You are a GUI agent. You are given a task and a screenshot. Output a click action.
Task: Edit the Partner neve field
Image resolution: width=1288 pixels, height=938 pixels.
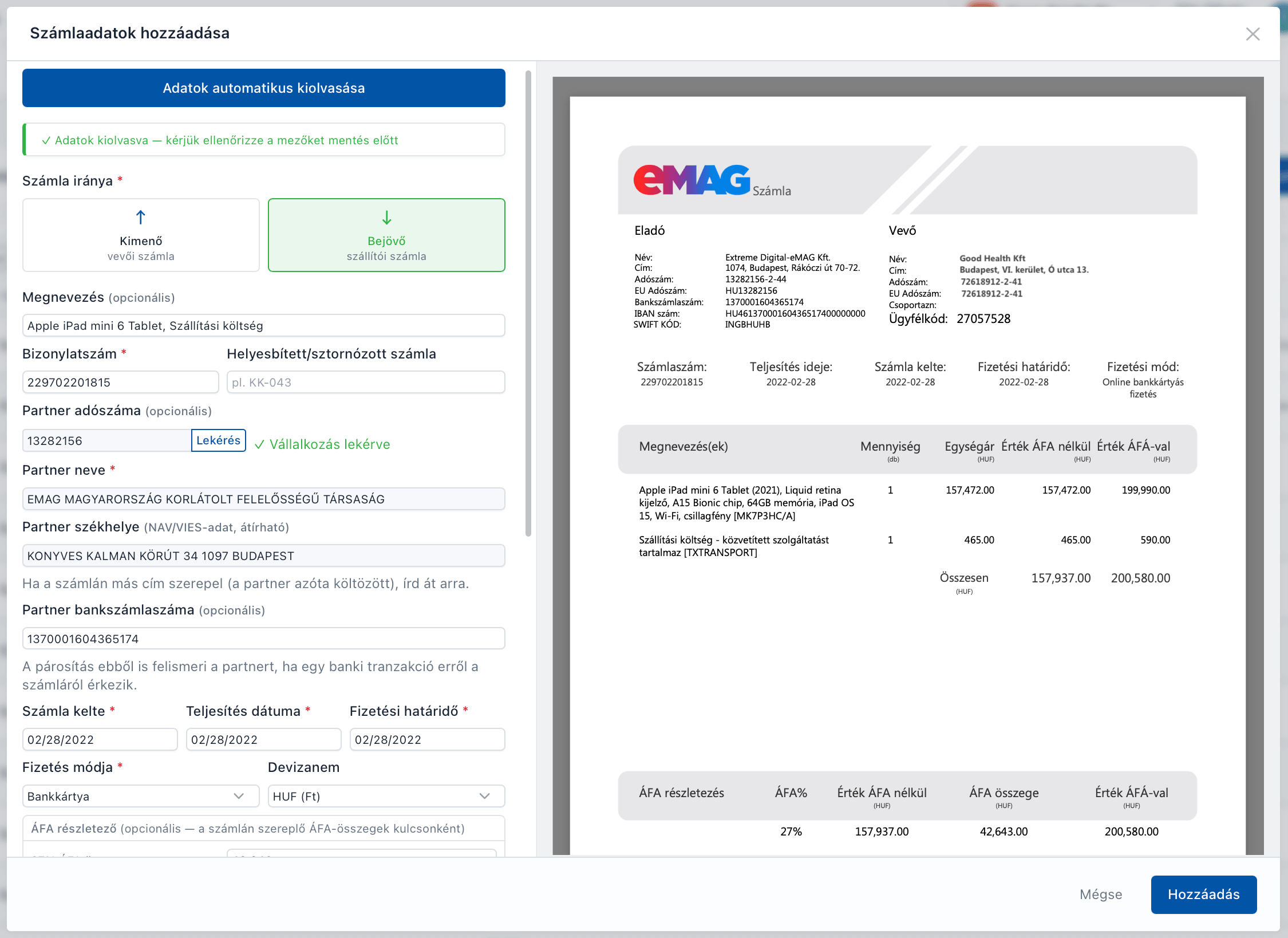coord(263,499)
